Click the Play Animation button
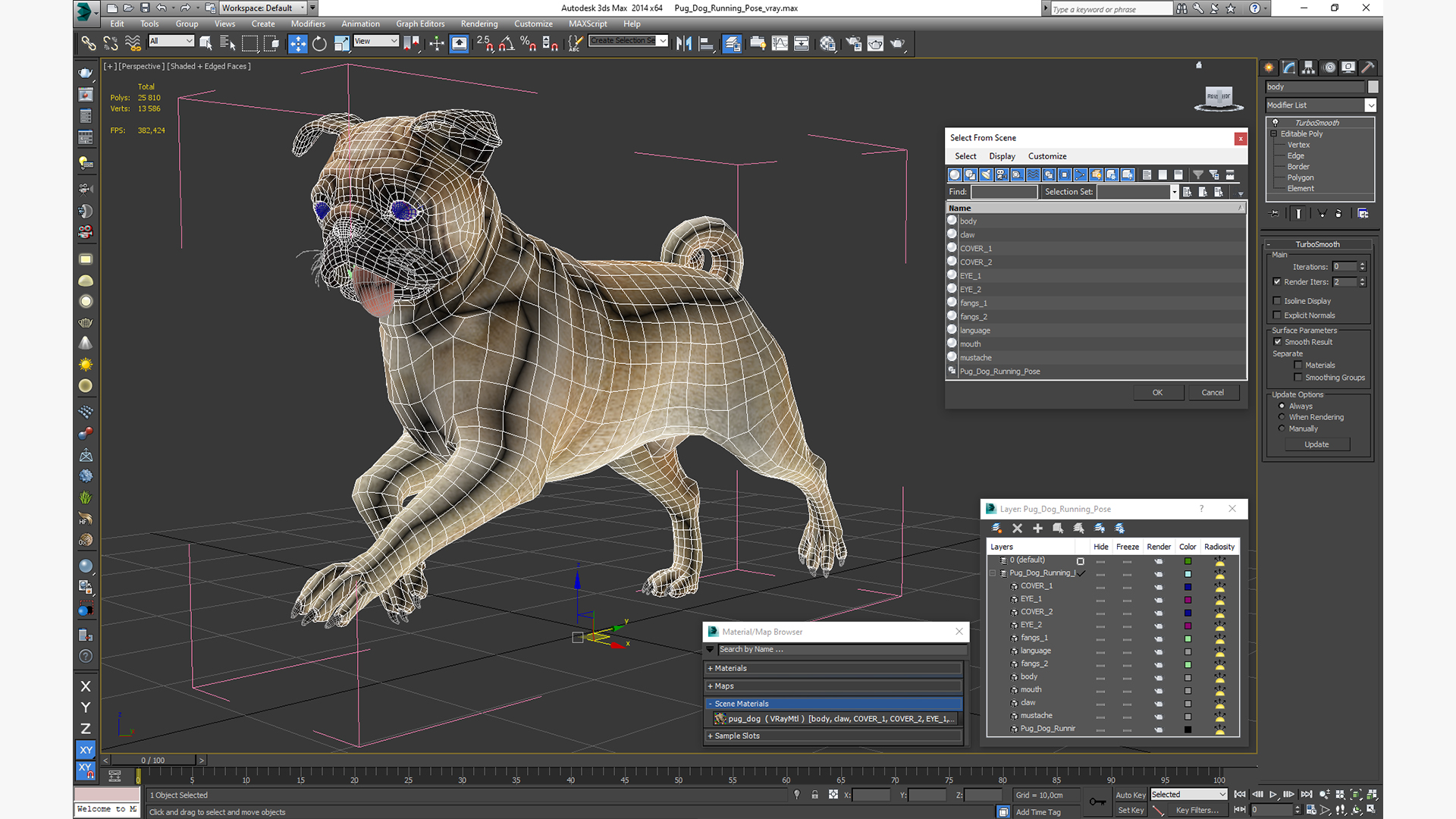The width and height of the screenshot is (1456, 819). tap(1272, 795)
